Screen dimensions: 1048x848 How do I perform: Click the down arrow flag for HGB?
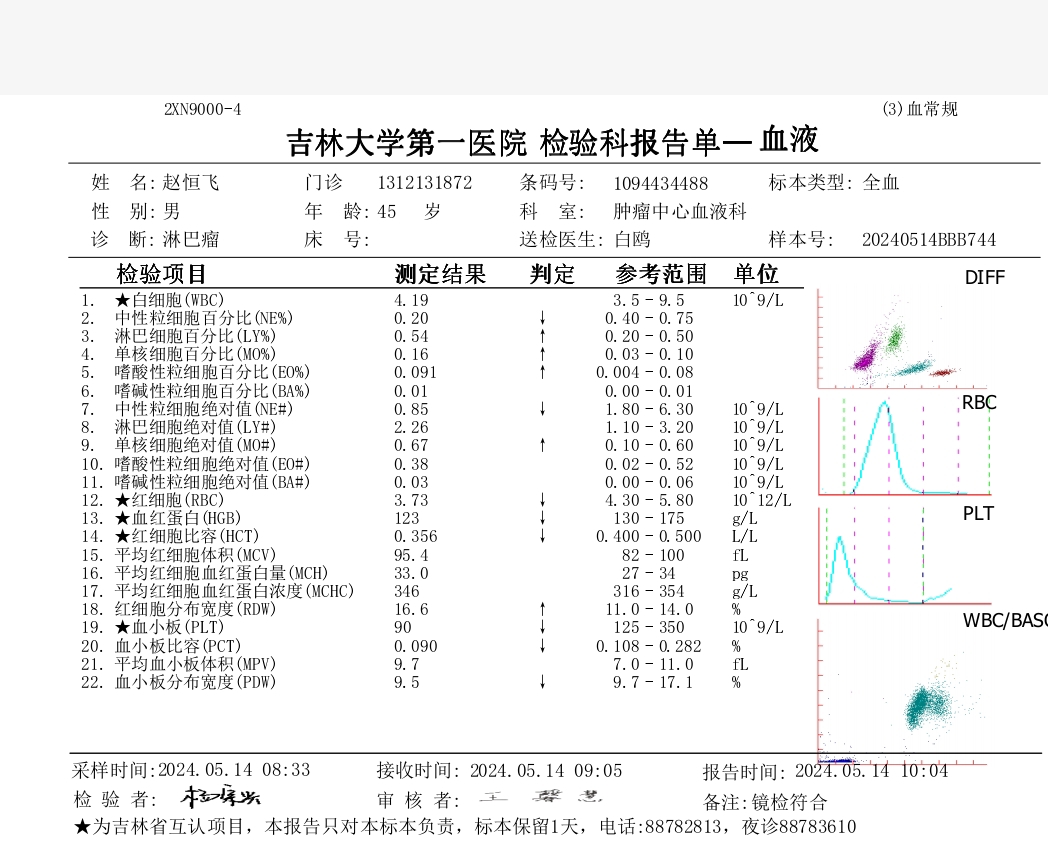[x=543, y=518]
